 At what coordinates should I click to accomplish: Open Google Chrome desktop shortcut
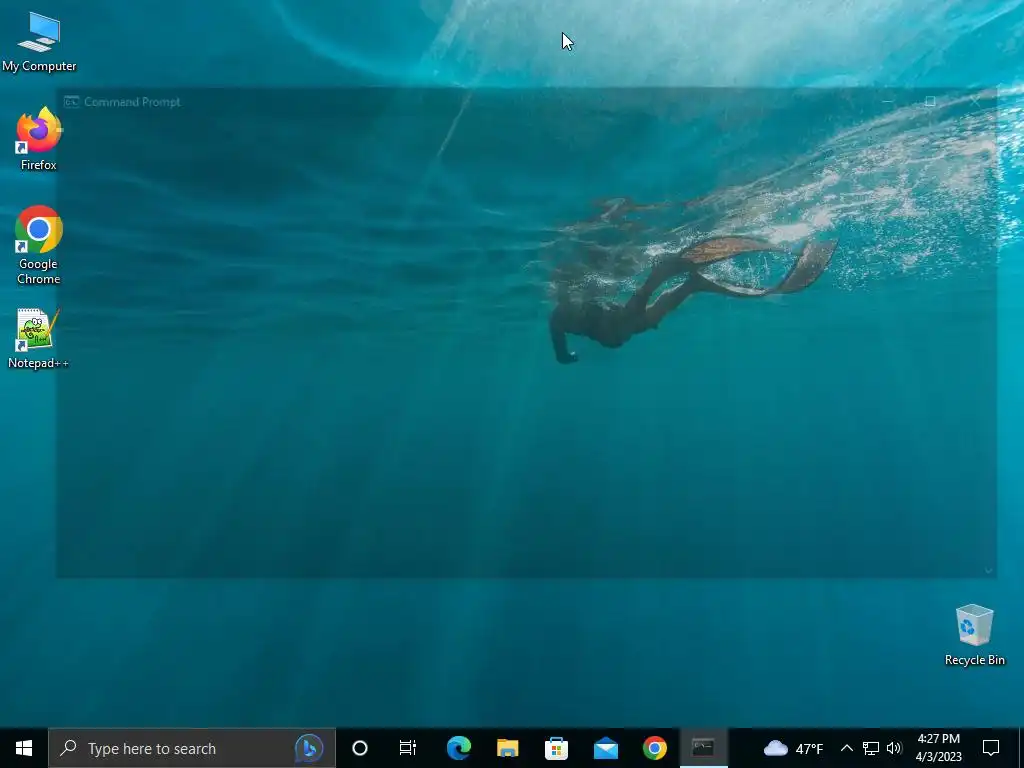(x=39, y=246)
